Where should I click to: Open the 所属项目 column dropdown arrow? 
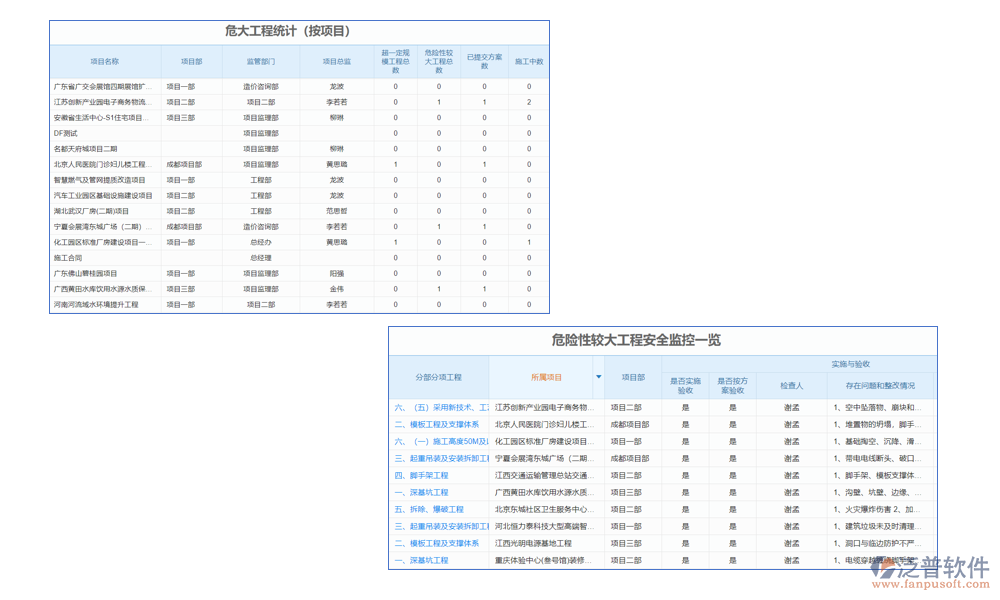coord(598,377)
